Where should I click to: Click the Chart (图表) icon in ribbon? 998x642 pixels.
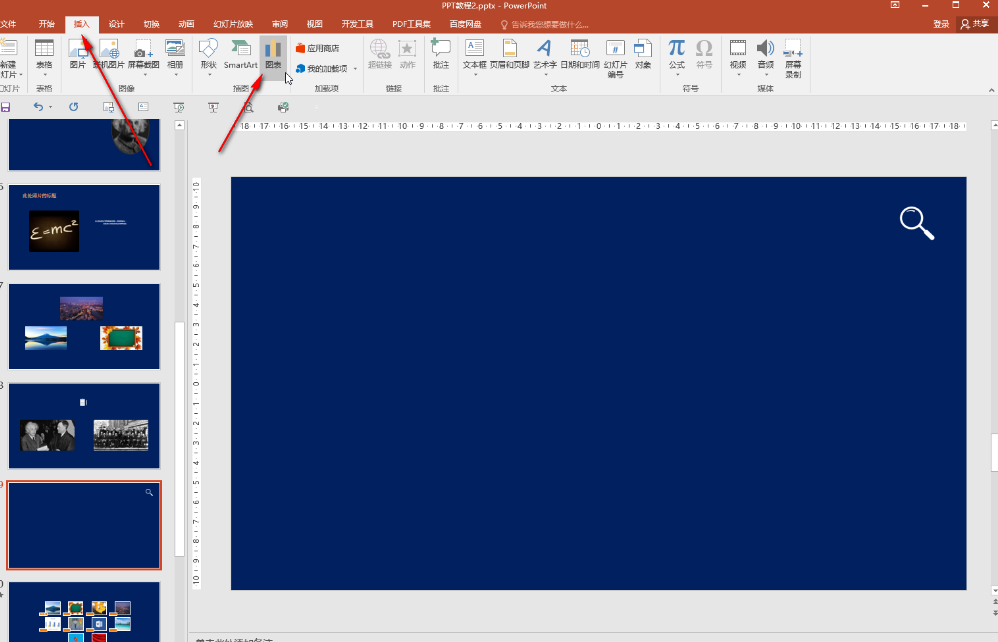[x=273, y=54]
